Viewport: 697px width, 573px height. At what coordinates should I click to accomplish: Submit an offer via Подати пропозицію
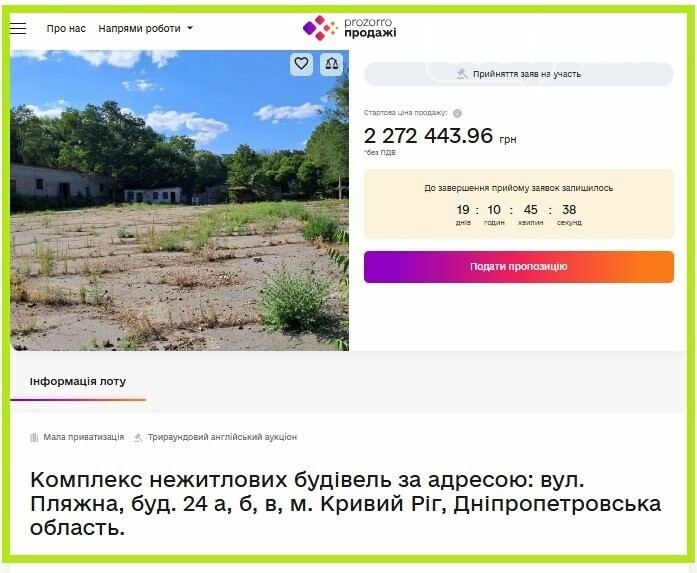click(519, 267)
